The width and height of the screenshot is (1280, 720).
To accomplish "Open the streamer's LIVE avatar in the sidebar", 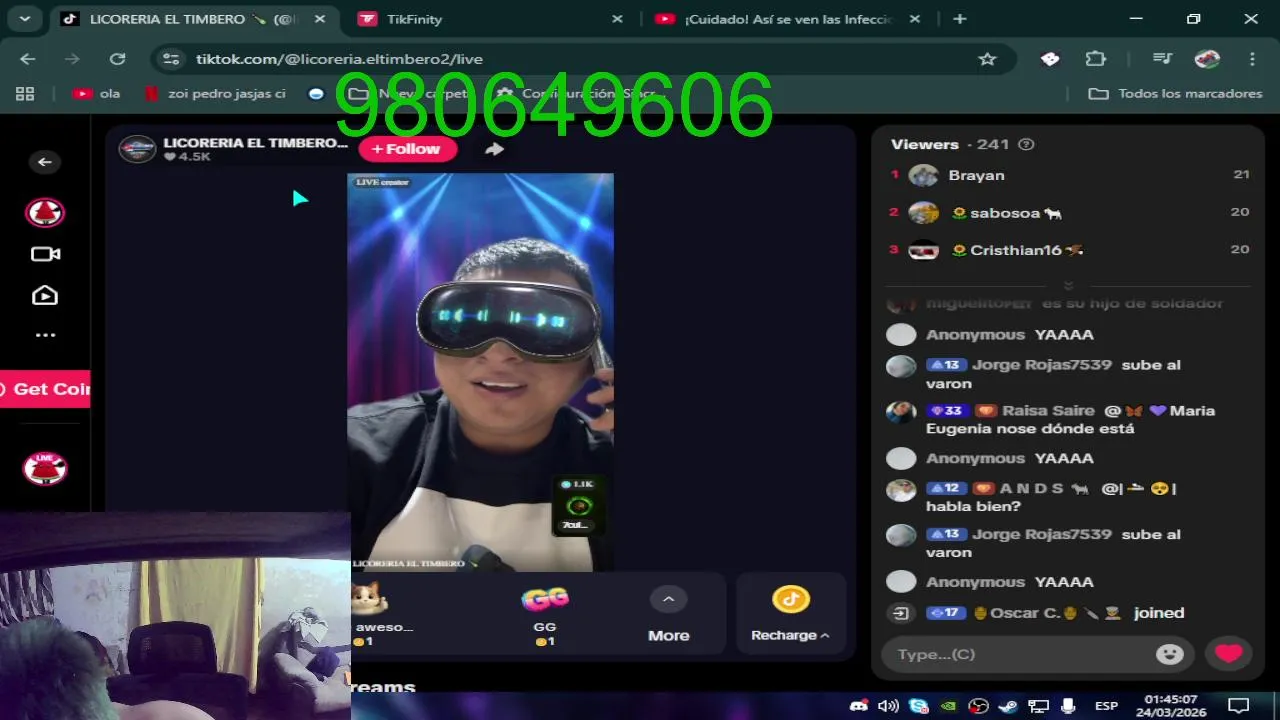I will pyautogui.click(x=45, y=468).
